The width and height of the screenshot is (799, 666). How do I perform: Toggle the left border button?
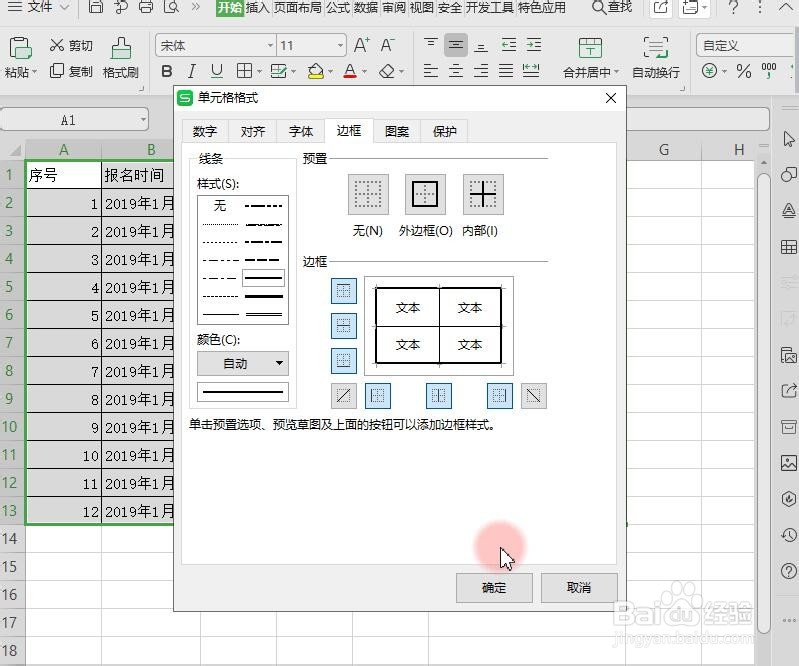(378, 395)
